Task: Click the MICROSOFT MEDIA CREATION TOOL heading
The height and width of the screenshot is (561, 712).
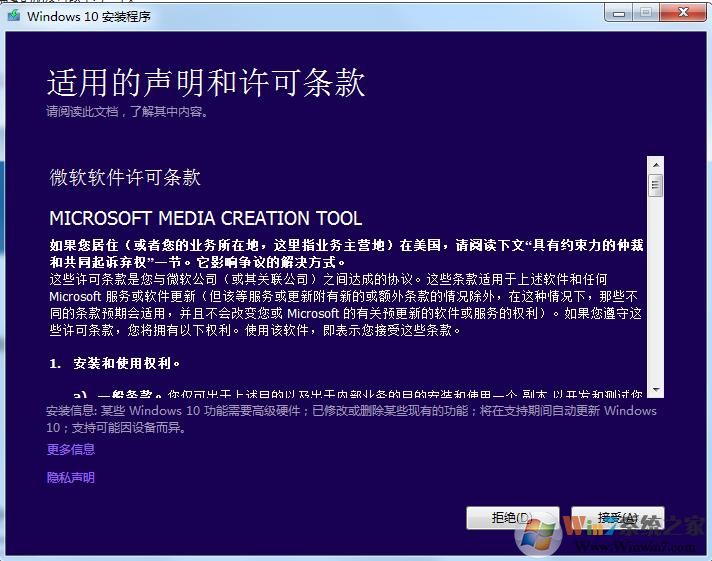Action: pyautogui.click(x=205, y=218)
